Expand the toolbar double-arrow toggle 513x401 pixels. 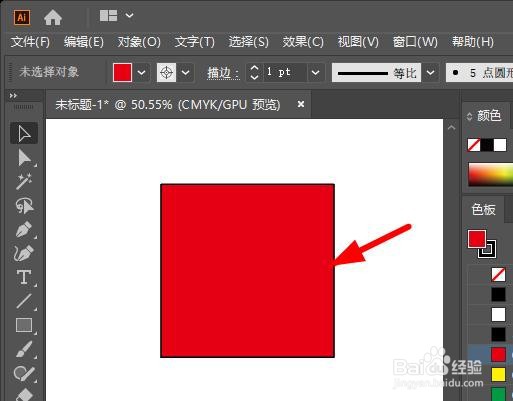13,96
